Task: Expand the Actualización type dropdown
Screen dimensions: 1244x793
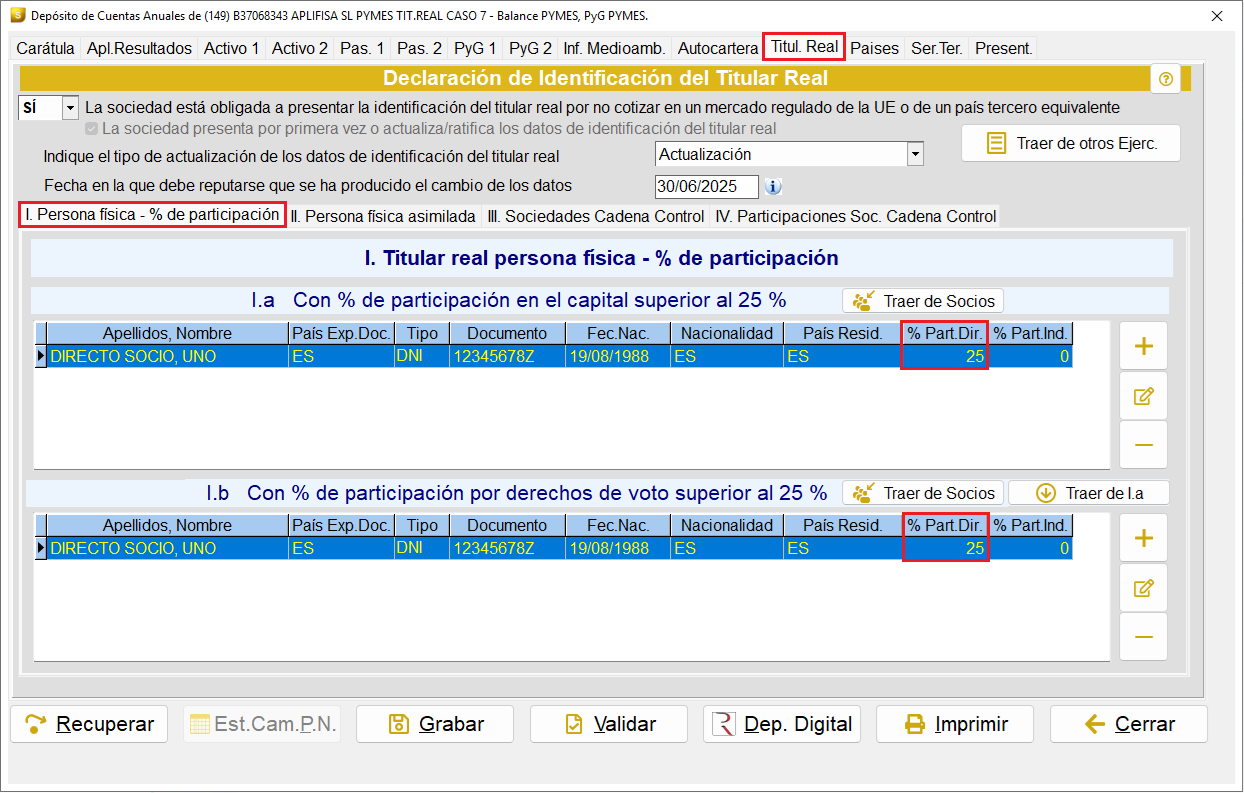Action: 915,155
